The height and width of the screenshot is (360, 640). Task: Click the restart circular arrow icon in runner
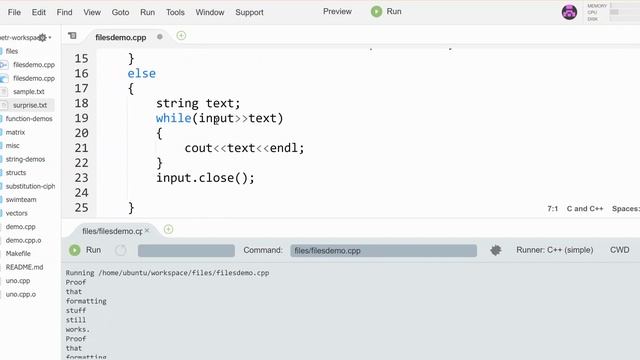(x=121, y=250)
